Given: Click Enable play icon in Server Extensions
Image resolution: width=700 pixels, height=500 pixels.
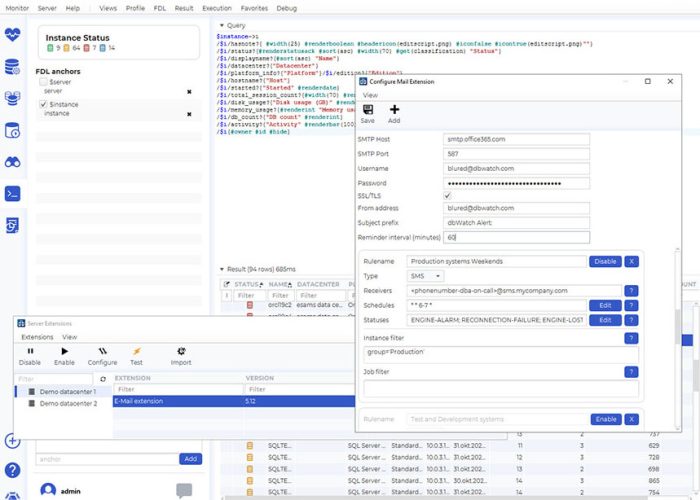Looking at the screenshot, I should [64, 356].
